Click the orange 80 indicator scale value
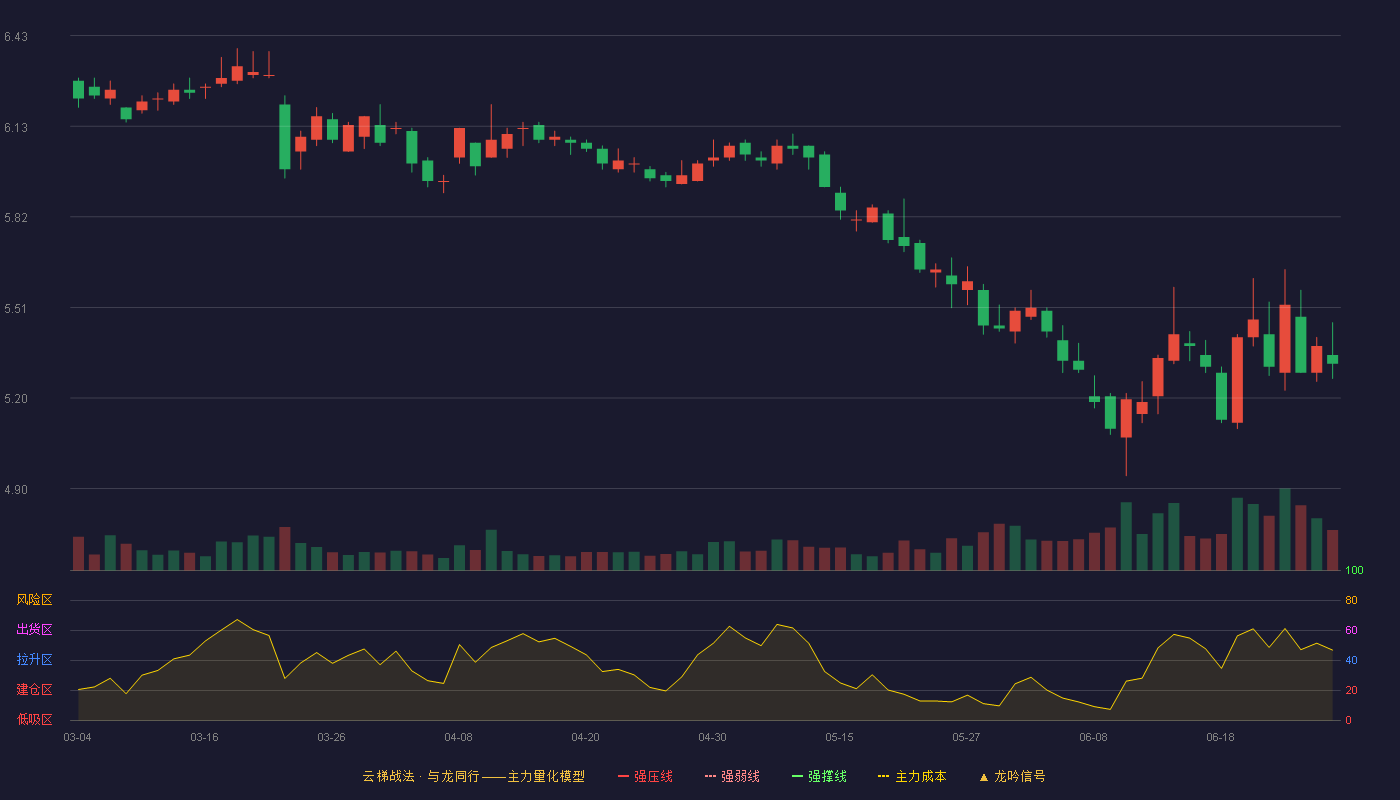Image resolution: width=1400 pixels, height=800 pixels. click(x=1351, y=600)
